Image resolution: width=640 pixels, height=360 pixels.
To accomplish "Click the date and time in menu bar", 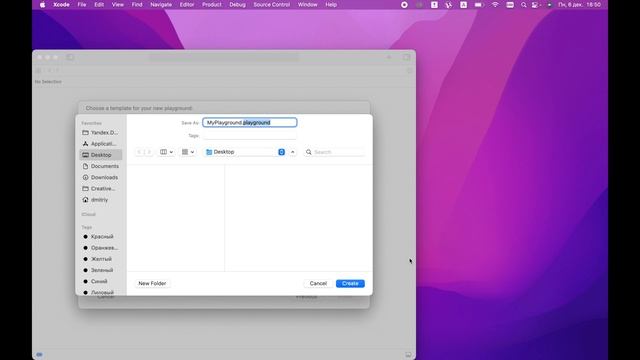I will 580,5.
